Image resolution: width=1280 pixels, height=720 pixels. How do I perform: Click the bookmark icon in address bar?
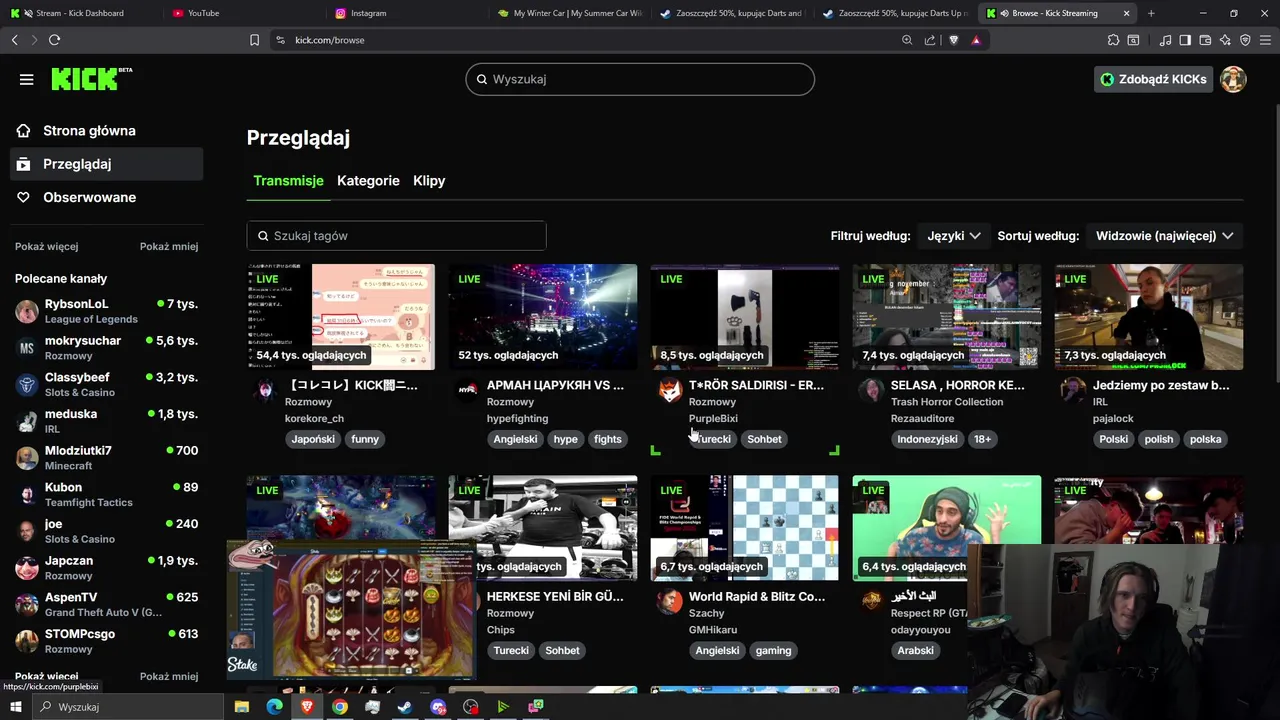254,40
